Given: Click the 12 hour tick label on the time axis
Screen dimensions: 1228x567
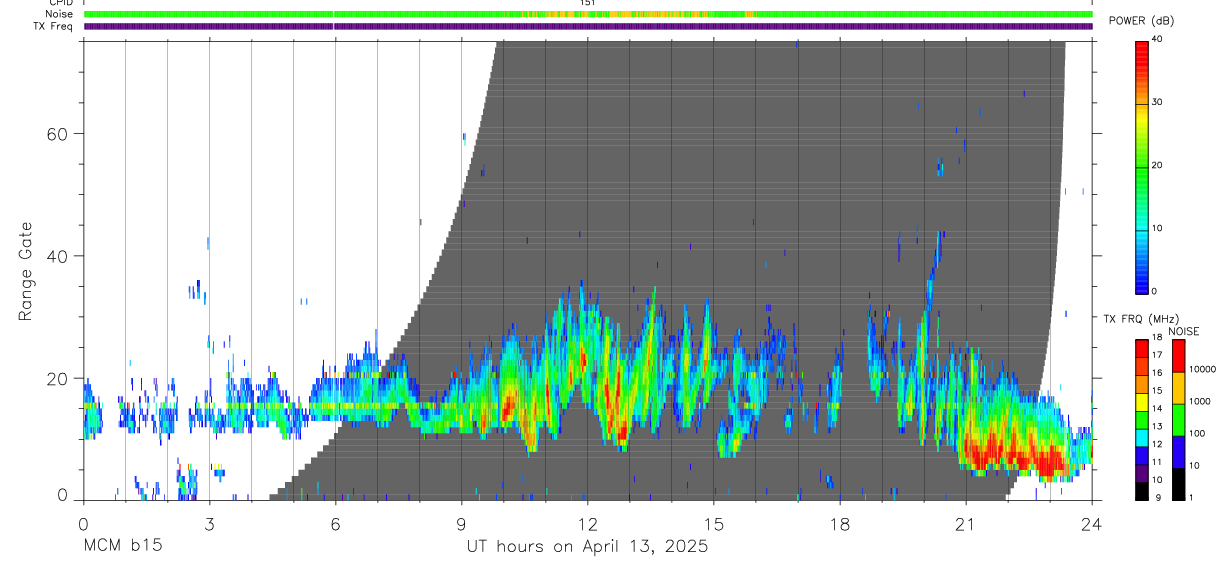Looking at the screenshot, I should (x=587, y=522).
